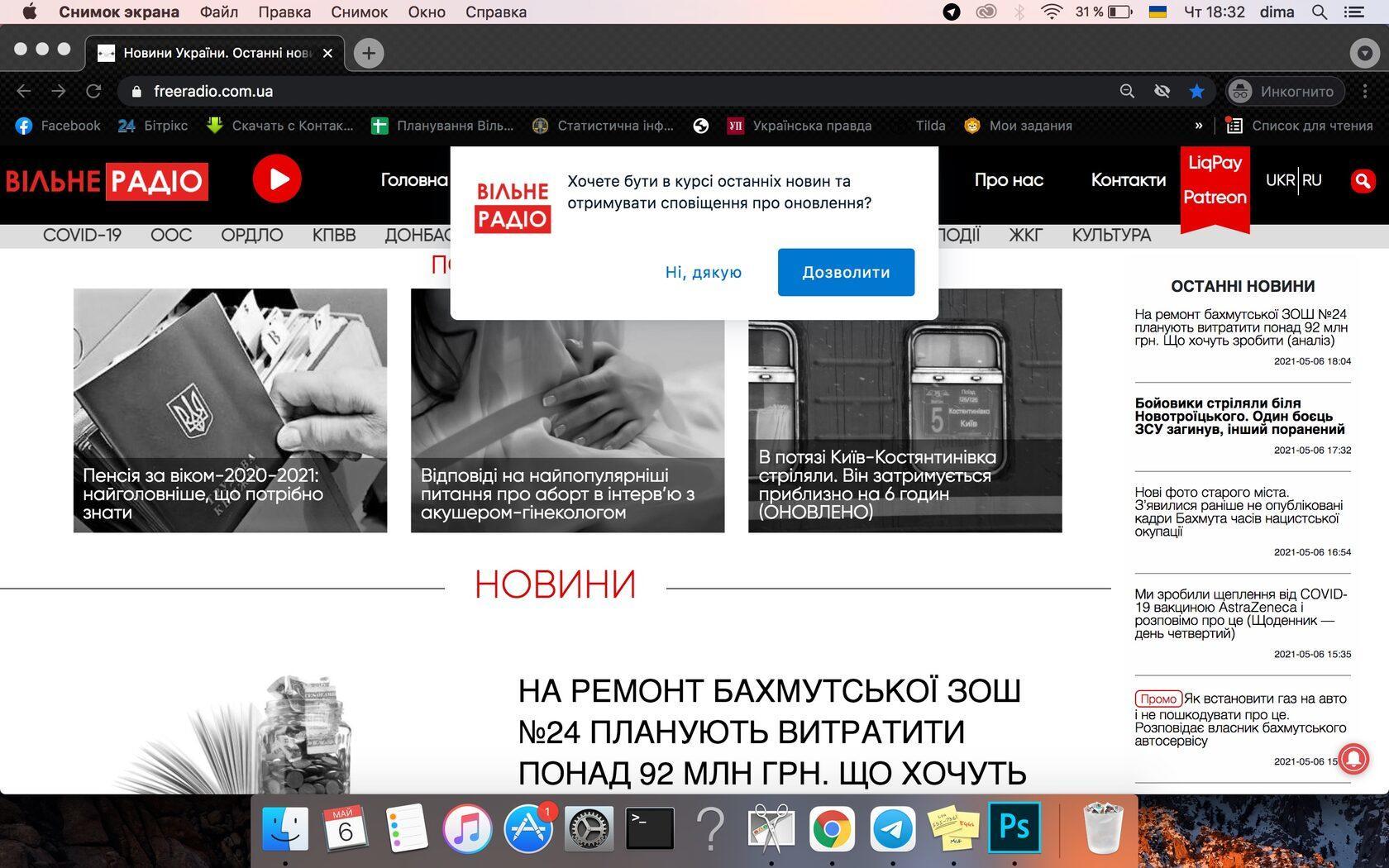Select COVID-19 category tab
Screen dimensions: 1389x868
click(x=82, y=236)
